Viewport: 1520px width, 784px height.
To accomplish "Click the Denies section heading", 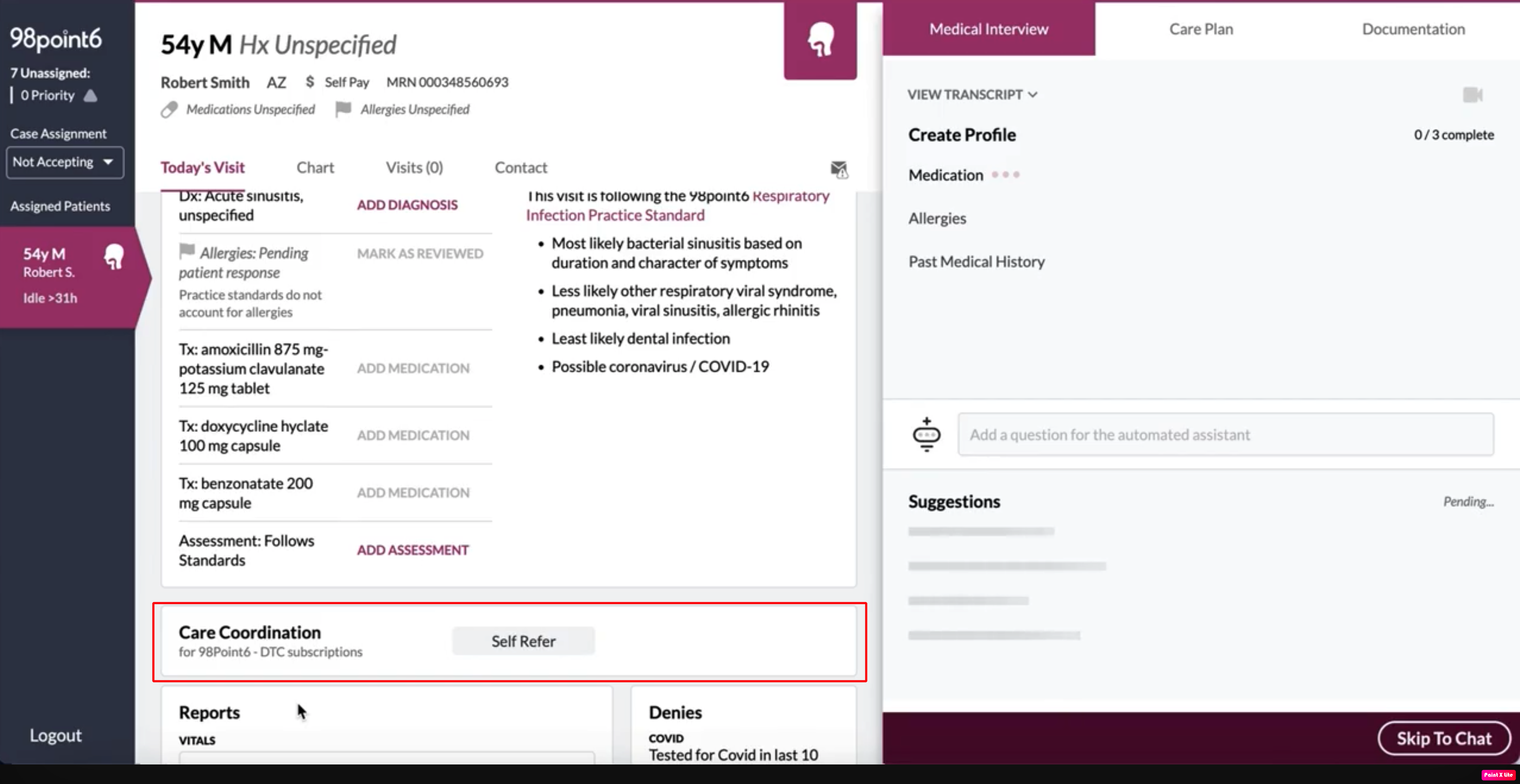I will coord(675,713).
